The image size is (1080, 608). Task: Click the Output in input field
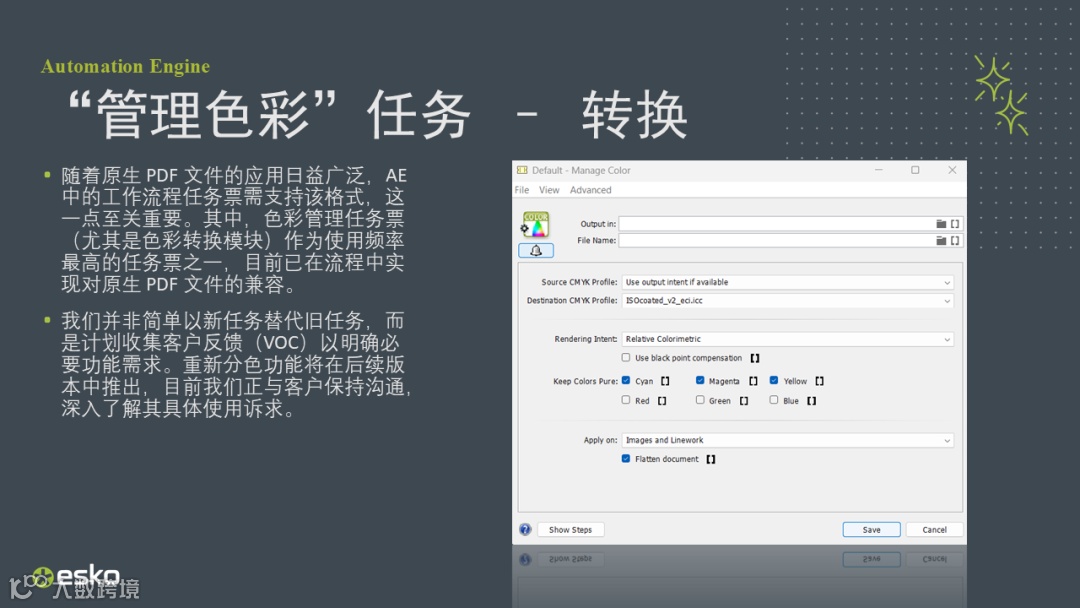tap(776, 224)
